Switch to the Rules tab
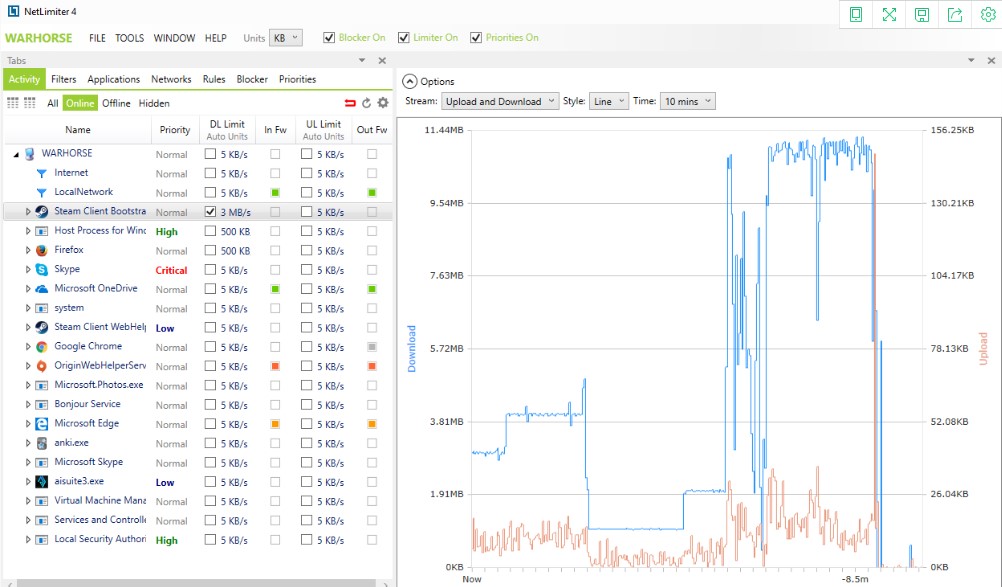 click(x=214, y=79)
